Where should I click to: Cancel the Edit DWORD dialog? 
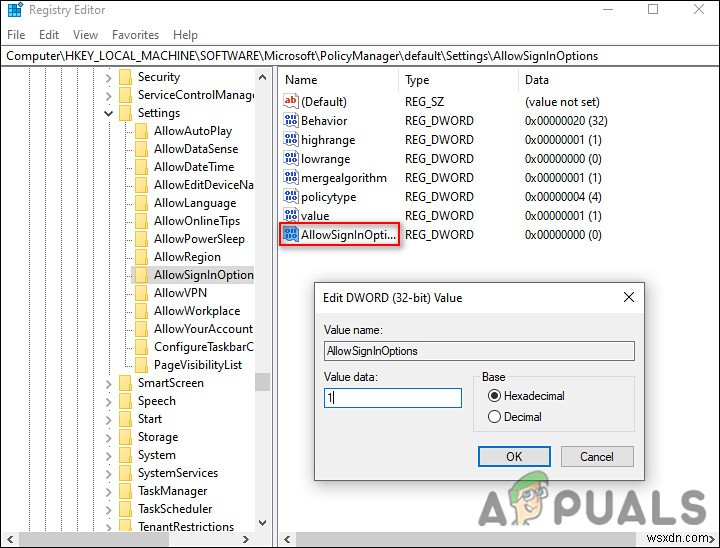(597, 456)
